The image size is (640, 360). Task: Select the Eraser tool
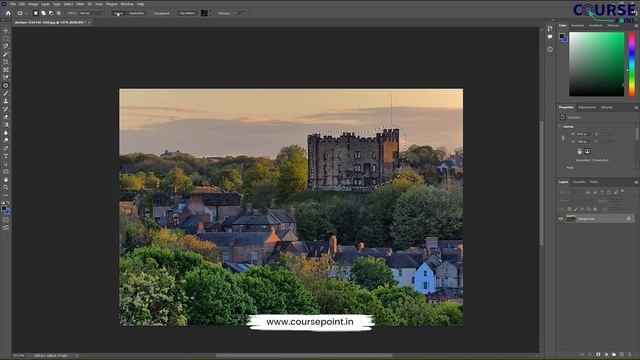click(x=6, y=117)
